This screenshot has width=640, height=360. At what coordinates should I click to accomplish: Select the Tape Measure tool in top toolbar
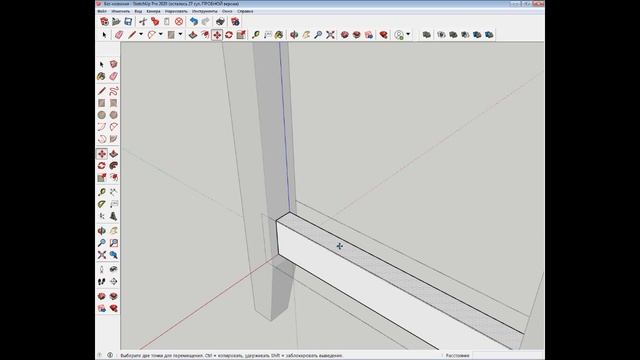(x=256, y=35)
